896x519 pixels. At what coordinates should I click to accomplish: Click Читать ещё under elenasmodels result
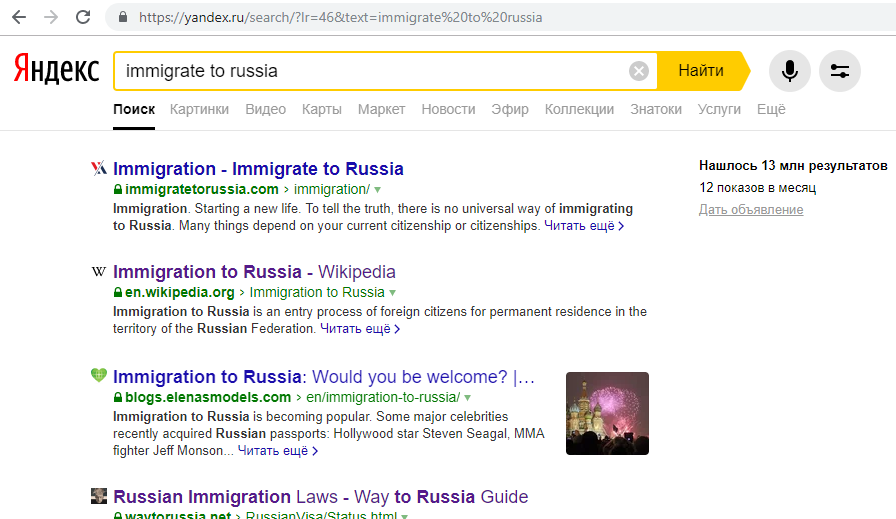tap(277, 451)
